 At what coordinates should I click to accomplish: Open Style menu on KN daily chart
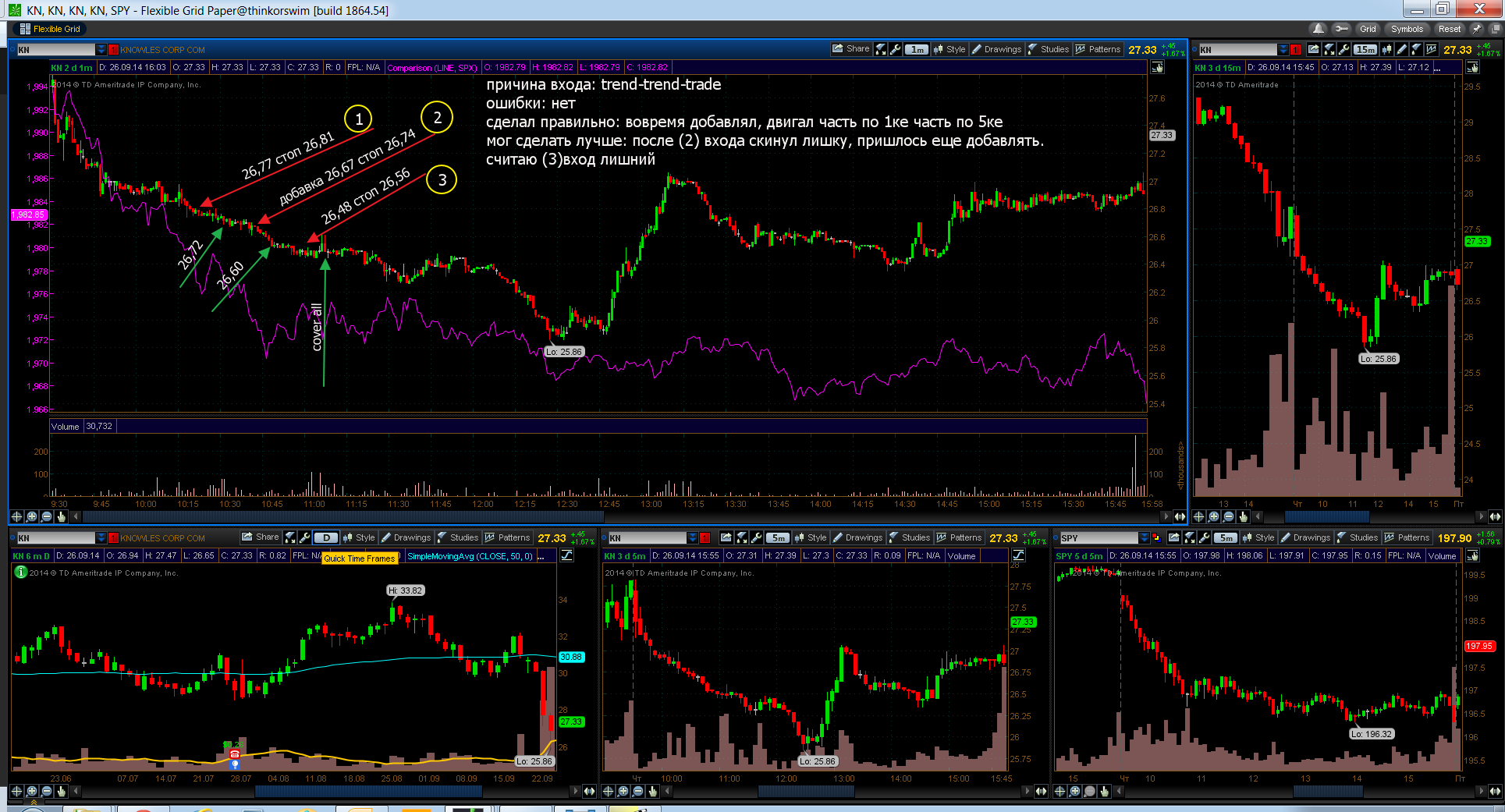[359, 537]
